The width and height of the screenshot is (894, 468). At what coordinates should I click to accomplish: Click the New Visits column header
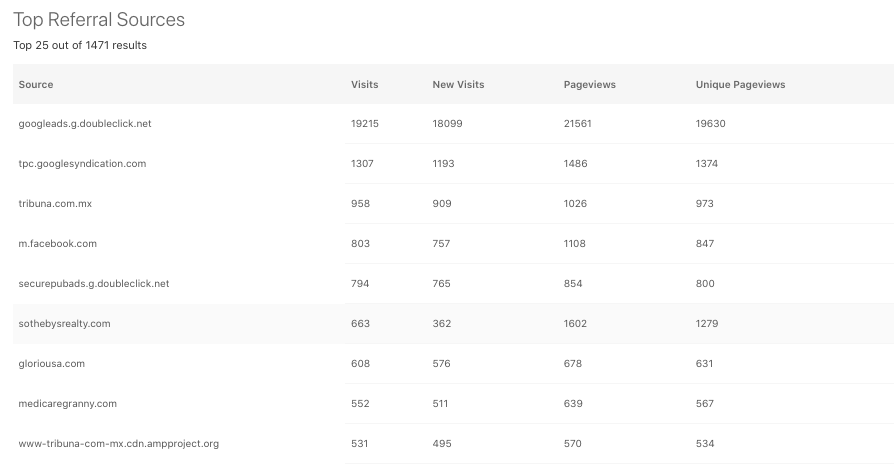pos(458,84)
